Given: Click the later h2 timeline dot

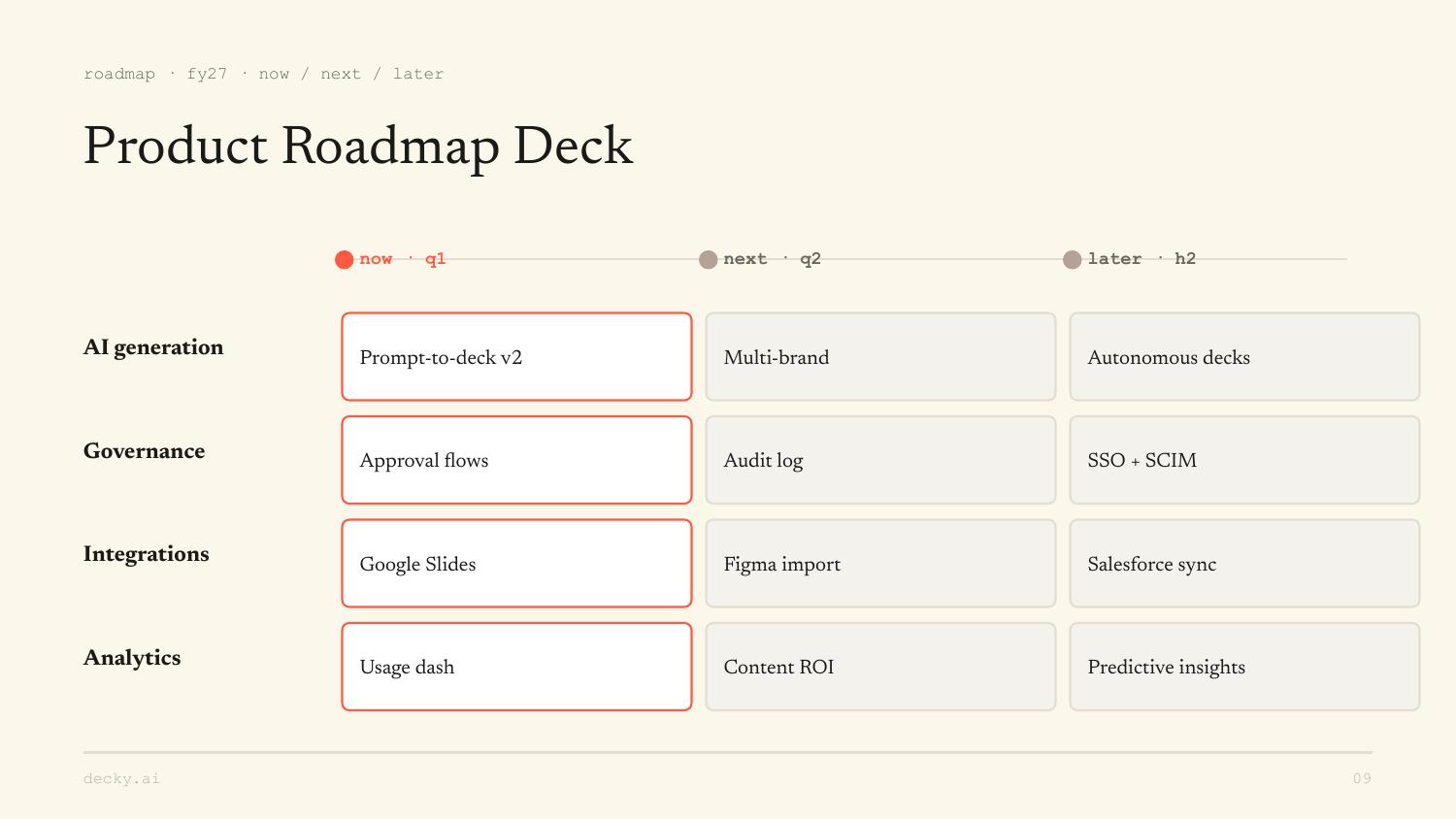Looking at the screenshot, I should (1072, 259).
